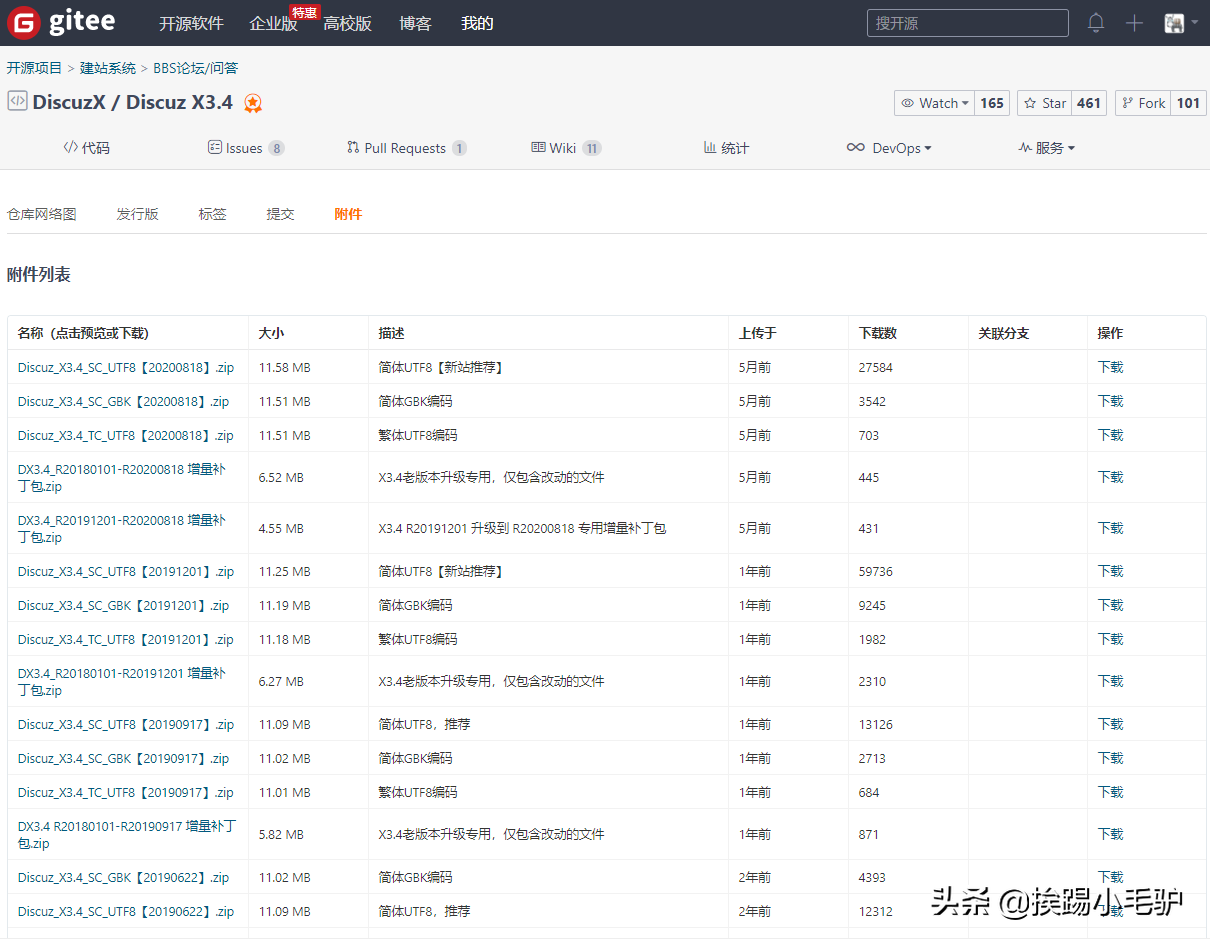The width and height of the screenshot is (1210, 944).
Task: Click 下载 for the 4.55 MB patch
Action: (1110, 528)
